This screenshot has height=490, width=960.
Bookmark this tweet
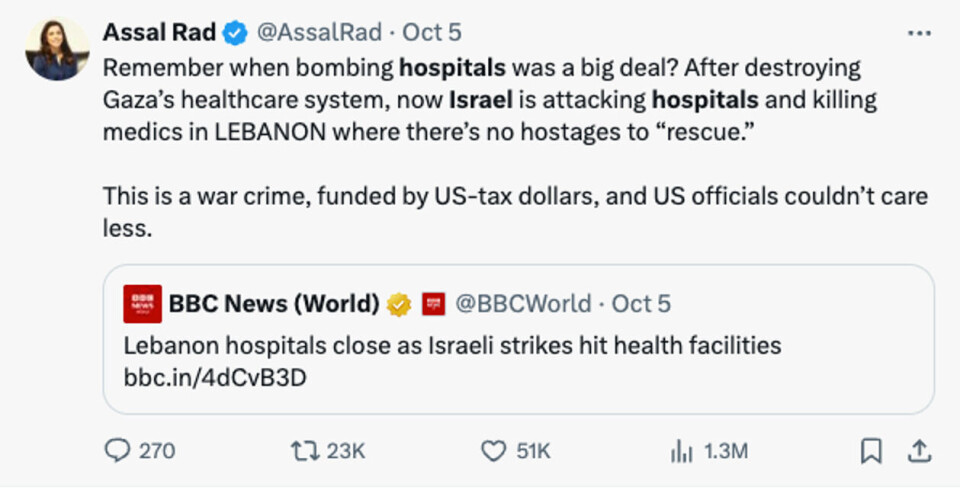pyautogui.click(x=871, y=451)
